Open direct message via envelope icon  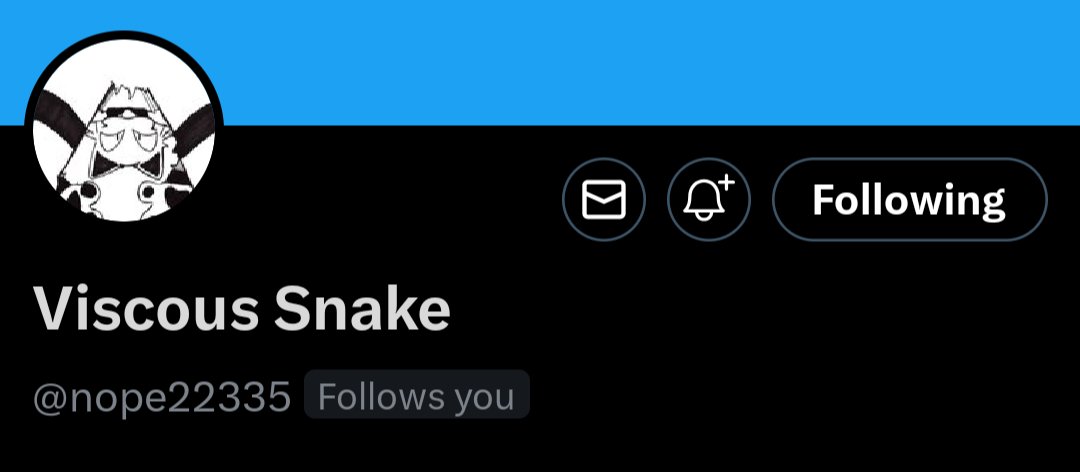pos(603,199)
